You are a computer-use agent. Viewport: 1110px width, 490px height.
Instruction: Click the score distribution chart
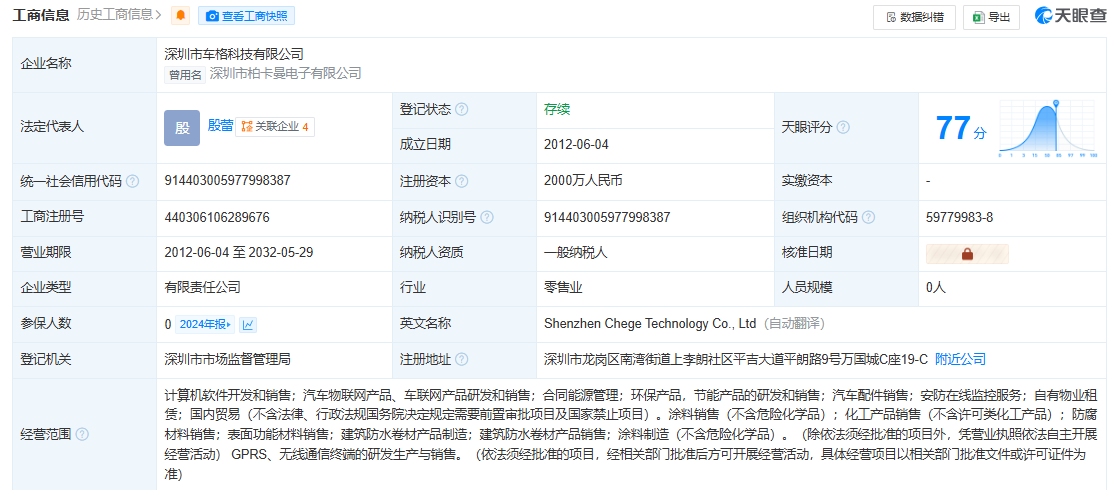1048,127
